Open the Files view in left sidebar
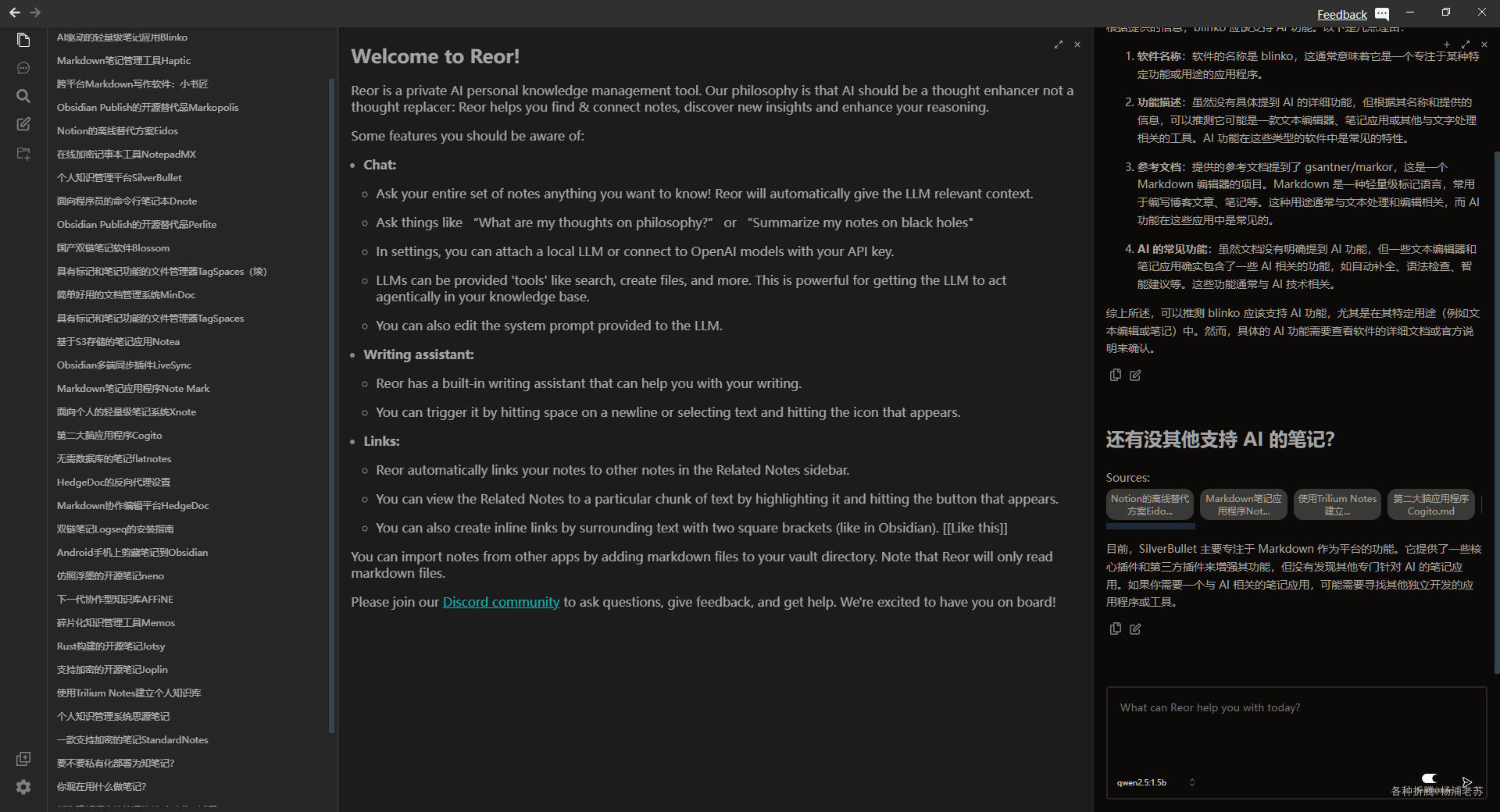This screenshot has width=1500, height=812. pyautogui.click(x=23, y=40)
